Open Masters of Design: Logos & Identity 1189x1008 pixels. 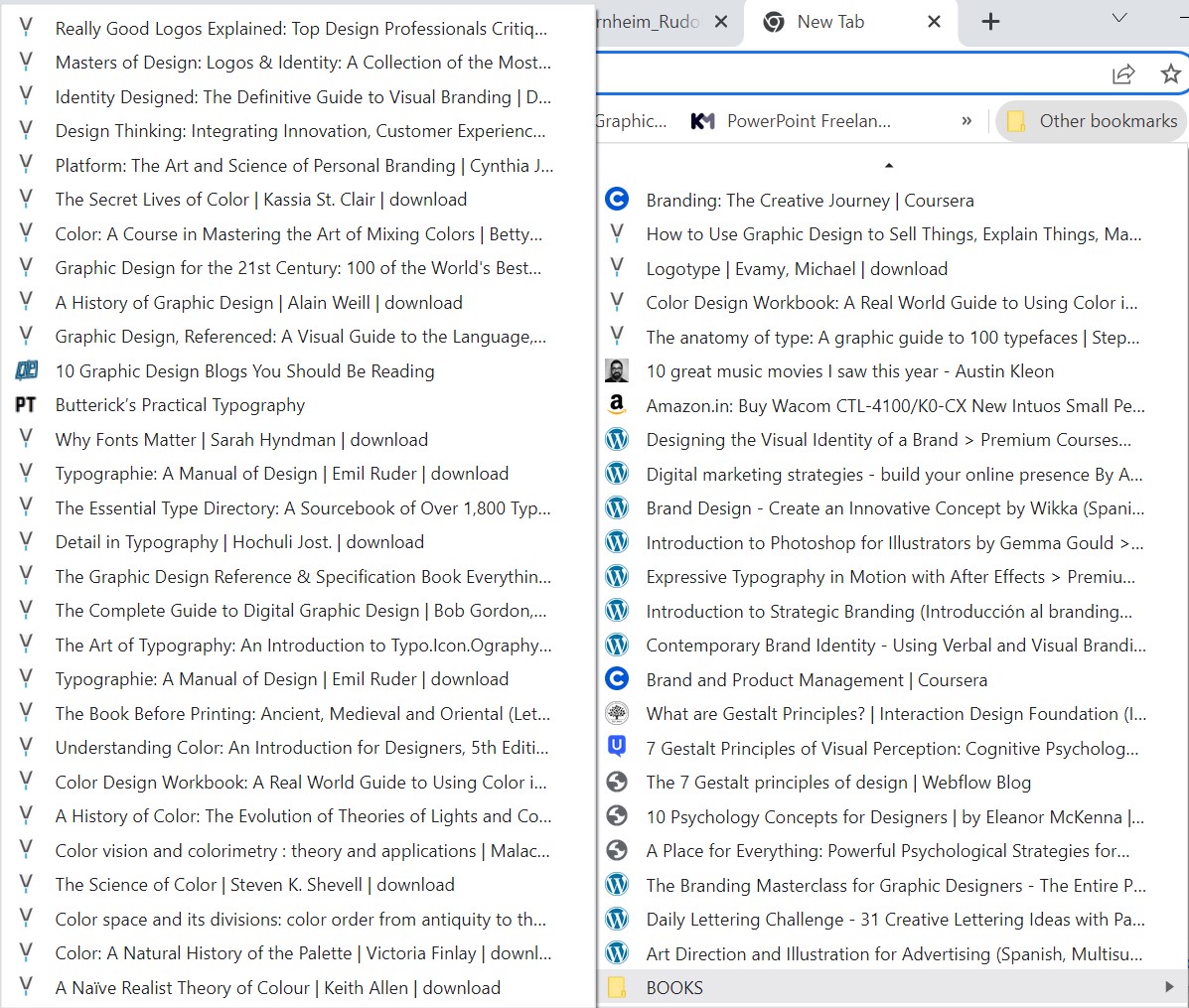tap(297, 63)
